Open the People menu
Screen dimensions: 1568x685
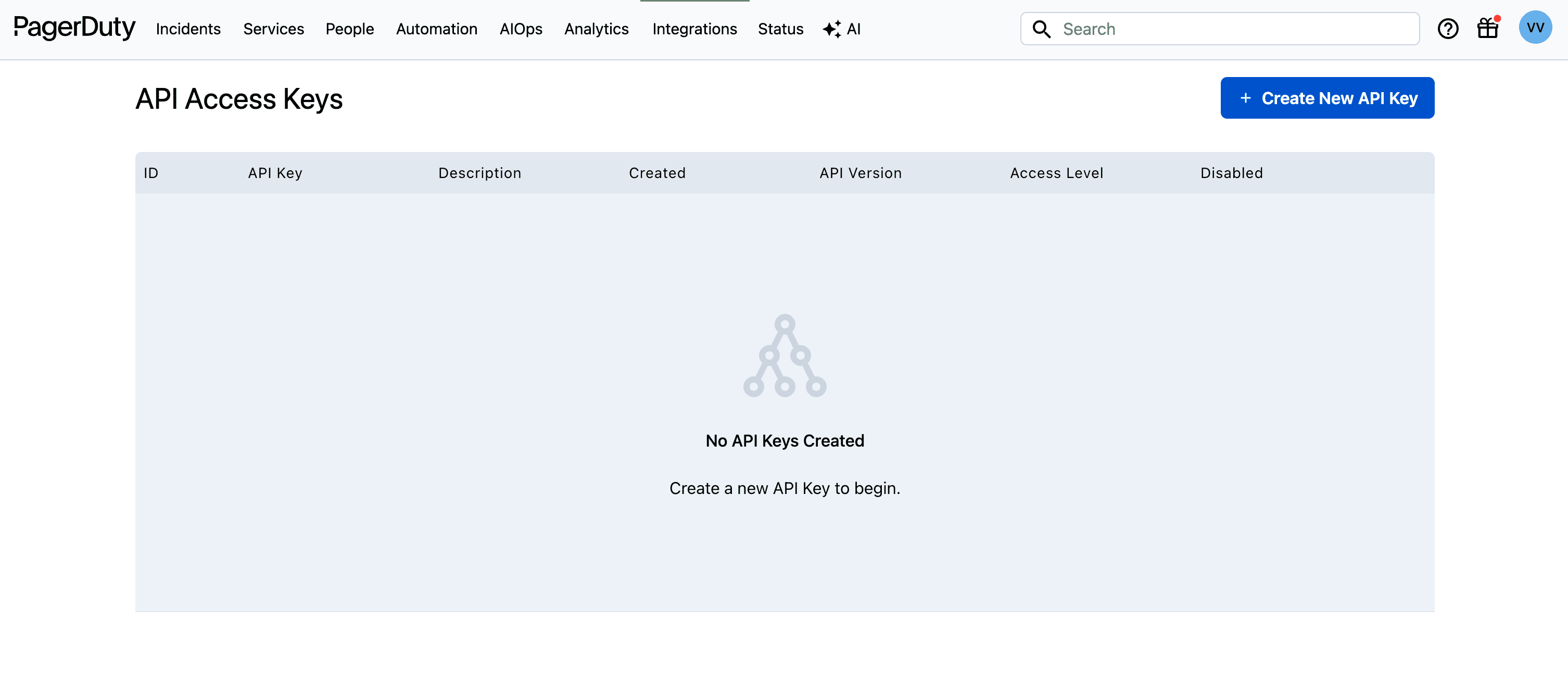[349, 29]
